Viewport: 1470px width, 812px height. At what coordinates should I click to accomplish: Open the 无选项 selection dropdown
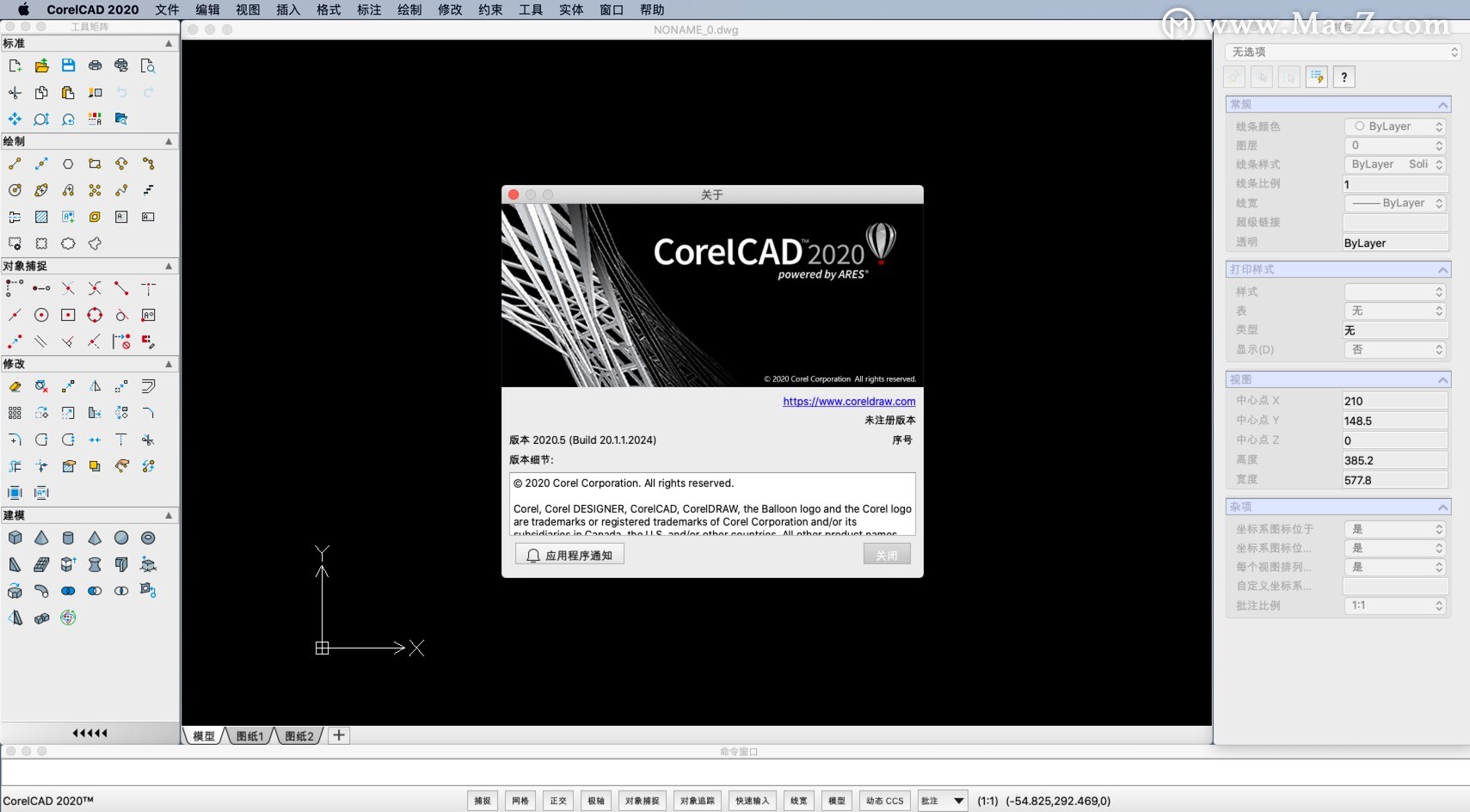point(1343,52)
